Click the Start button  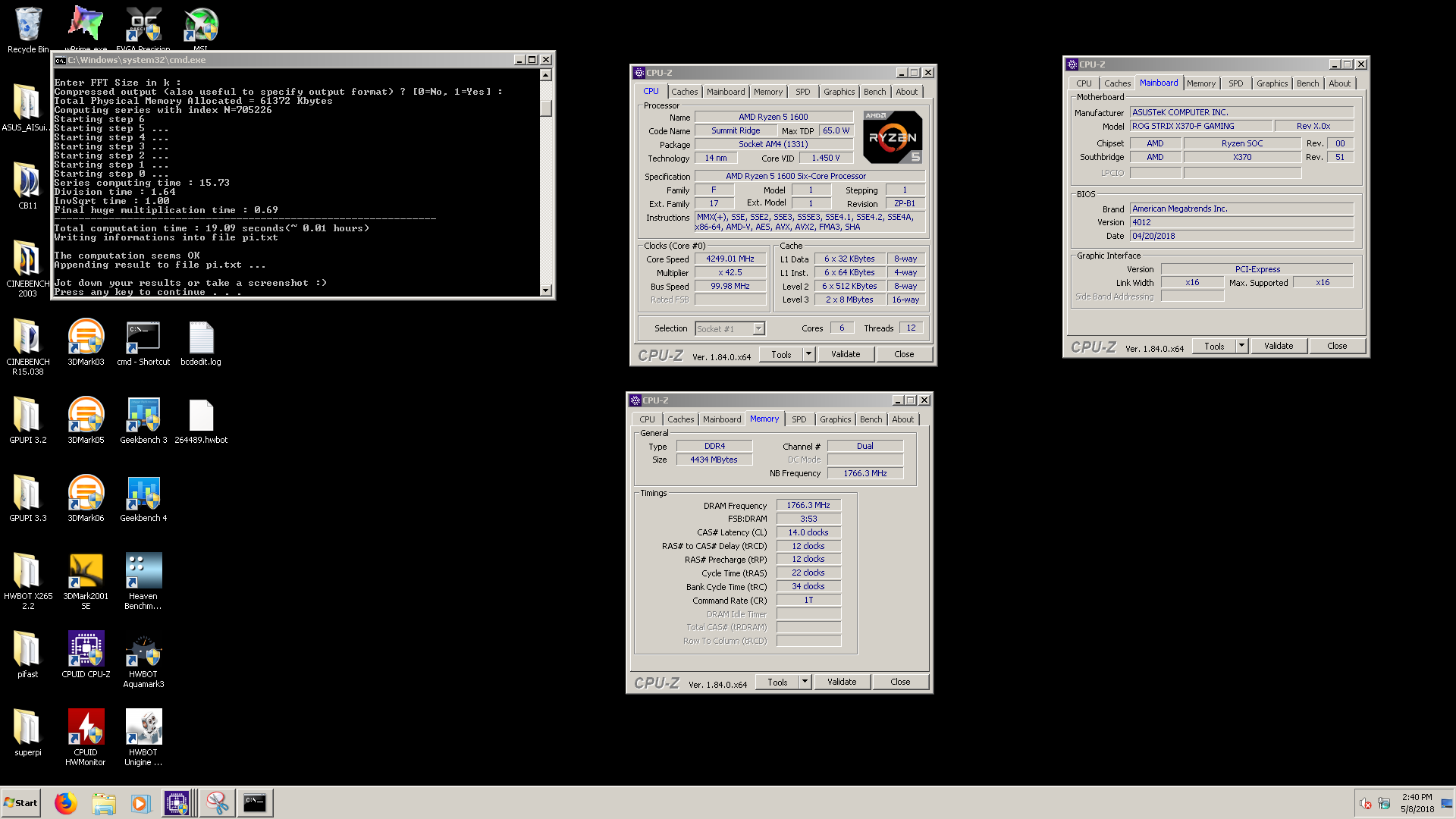click(x=20, y=802)
